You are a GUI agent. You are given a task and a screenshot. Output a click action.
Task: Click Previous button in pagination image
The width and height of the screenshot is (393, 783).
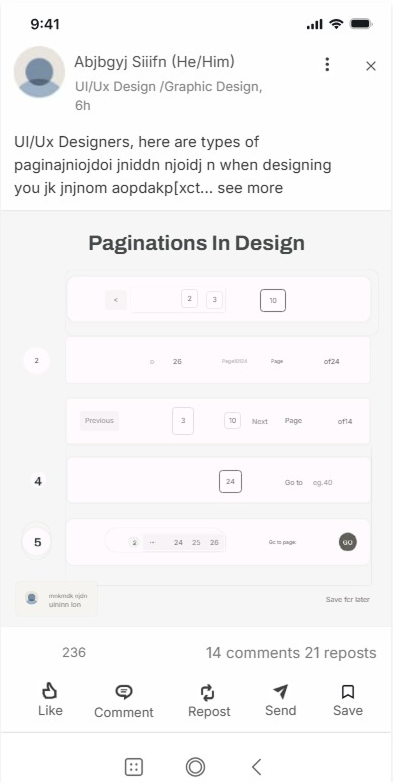tap(99, 420)
